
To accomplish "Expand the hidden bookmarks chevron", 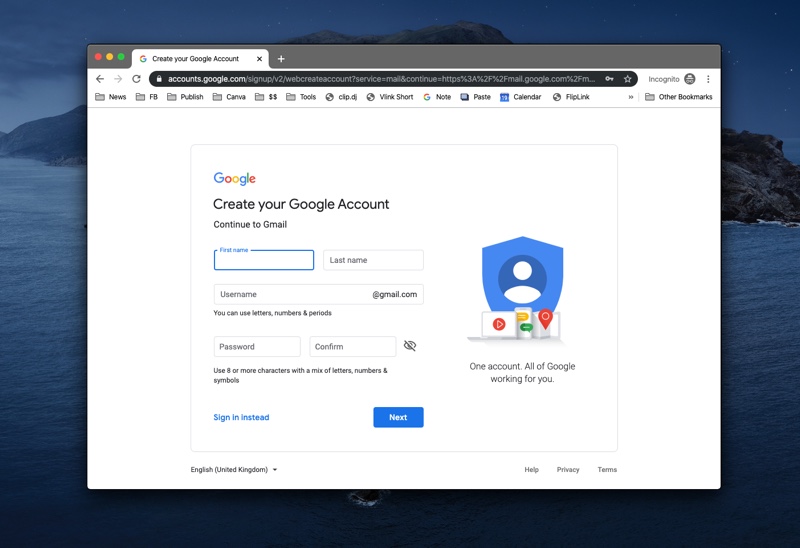I will tap(631, 96).
